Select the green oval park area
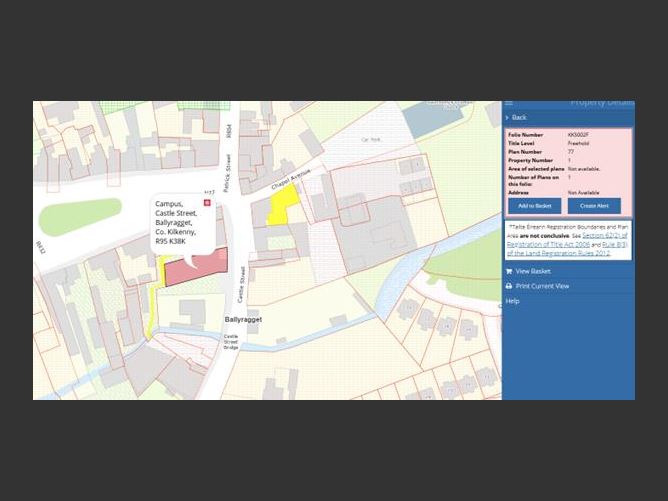The height and width of the screenshot is (501, 668). pos(80,217)
